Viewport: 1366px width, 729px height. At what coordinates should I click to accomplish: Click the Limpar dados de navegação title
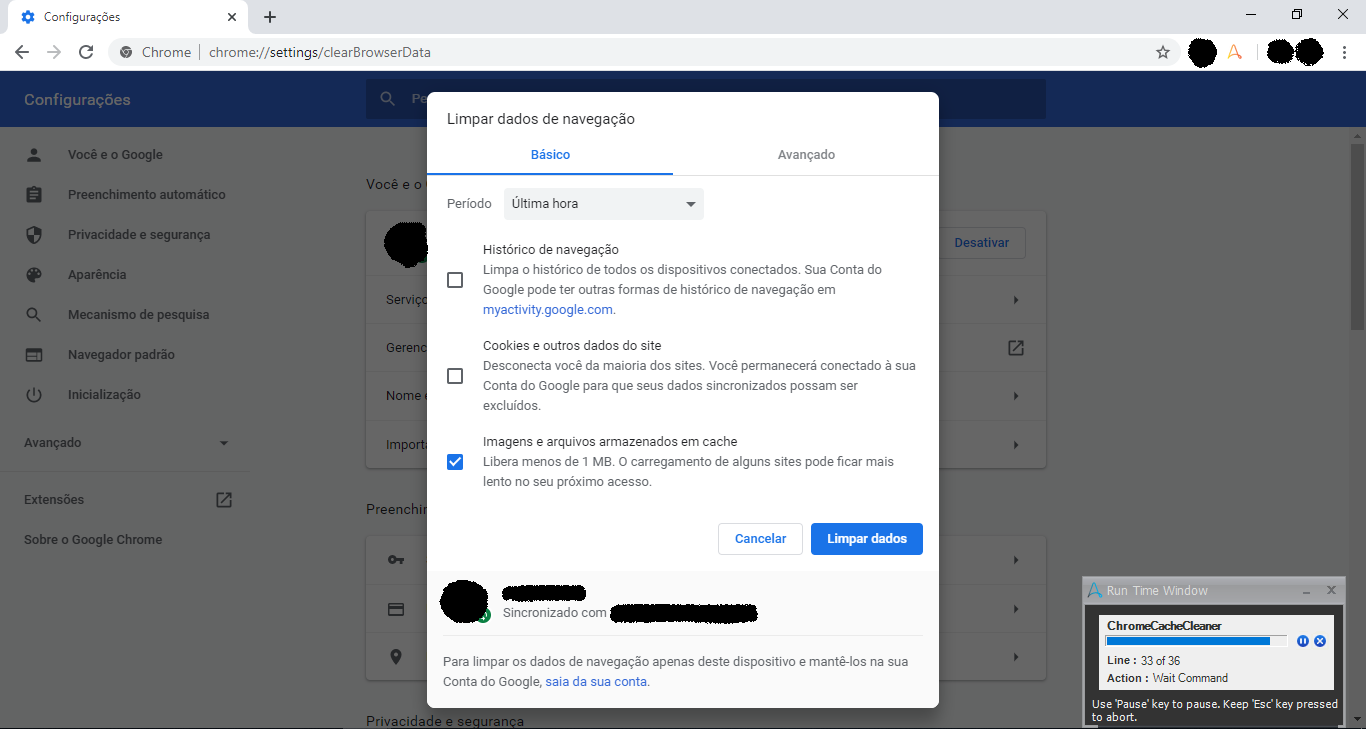pyautogui.click(x=541, y=119)
